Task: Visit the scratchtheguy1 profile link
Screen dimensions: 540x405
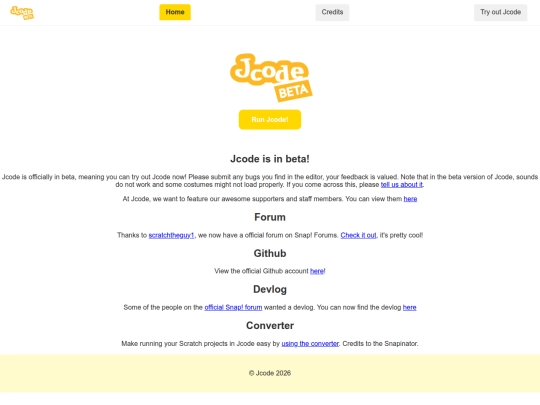Action: (172, 235)
